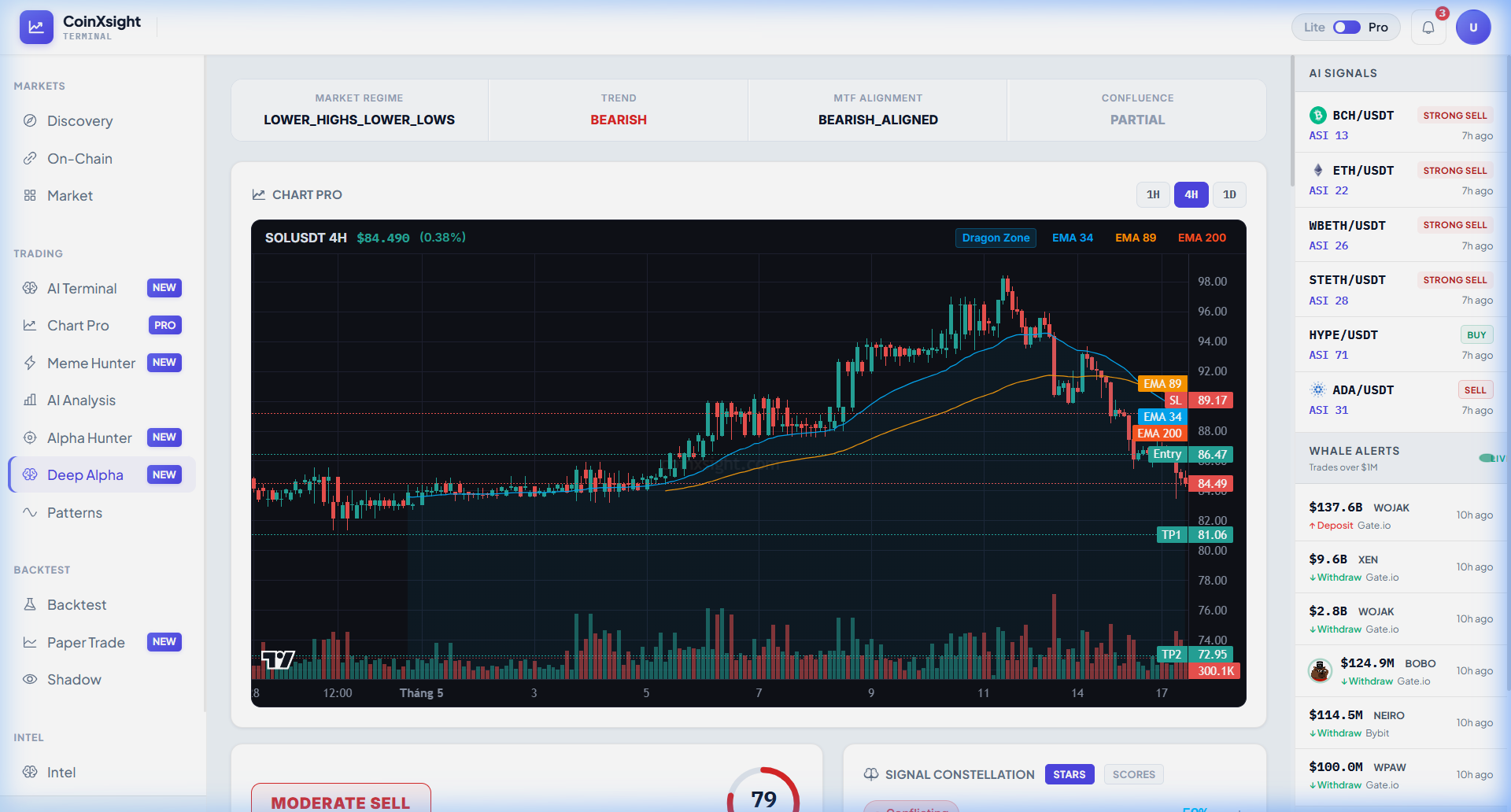1511x812 pixels.
Task: Click the Patterns wave icon
Action: pyautogui.click(x=30, y=512)
